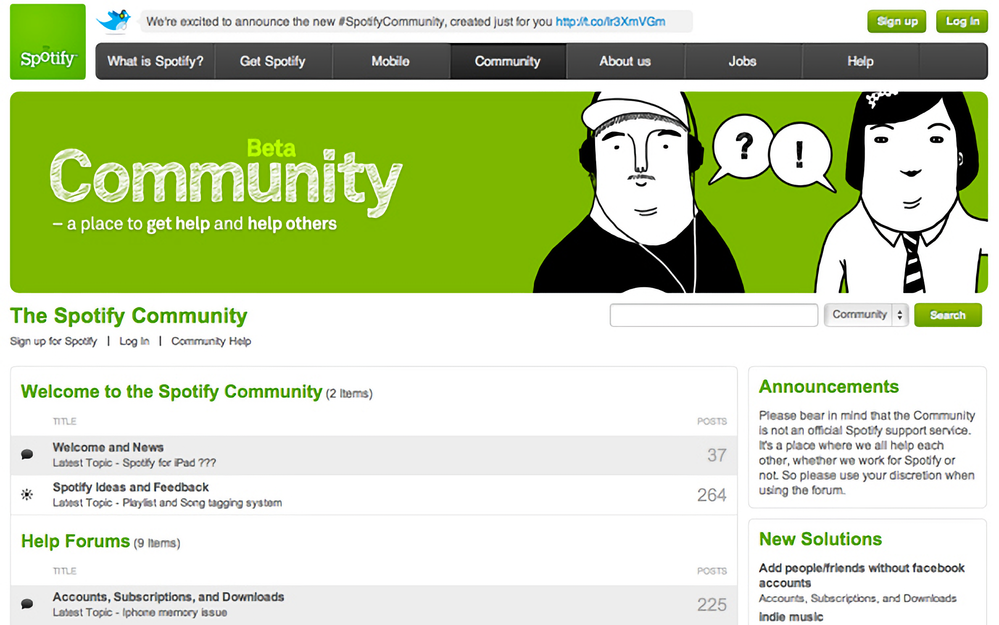Click POSTS header in Welcome section

tap(712, 421)
